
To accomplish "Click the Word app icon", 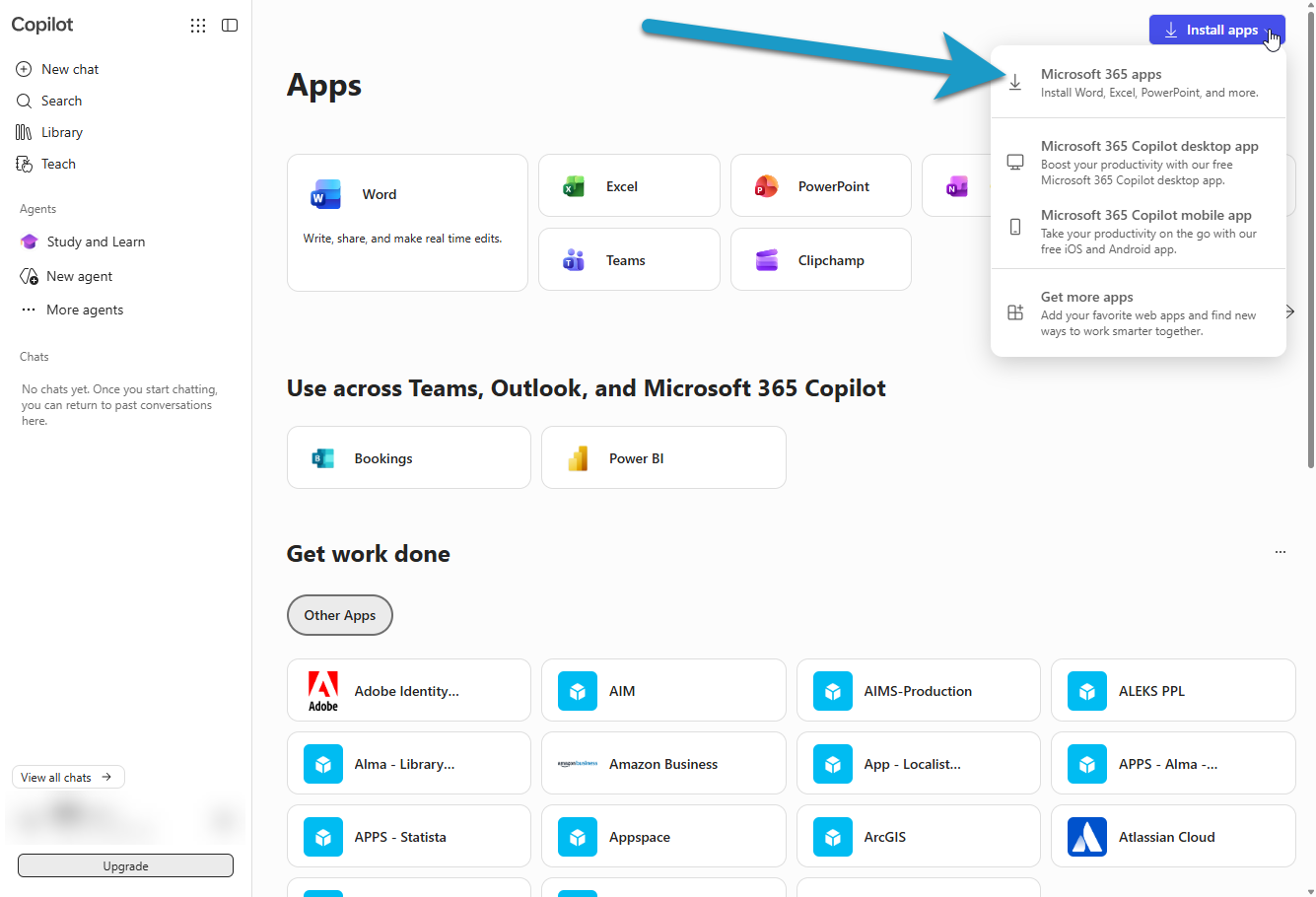I will click(325, 194).
